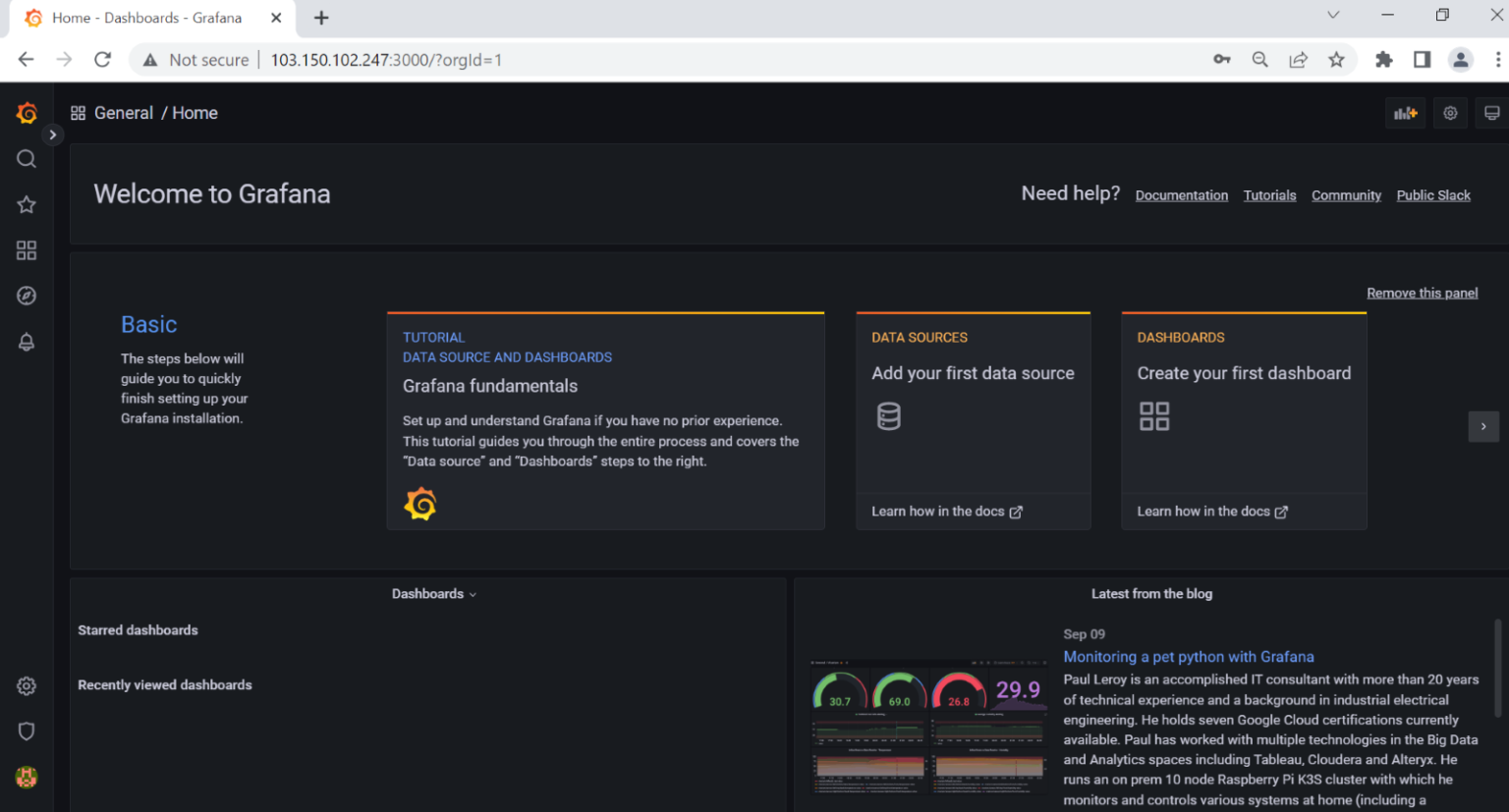The height and width of the screenshot is (812, 1509).
Task: Click the Starred star icon in sidebar
Action: point(27,204)
